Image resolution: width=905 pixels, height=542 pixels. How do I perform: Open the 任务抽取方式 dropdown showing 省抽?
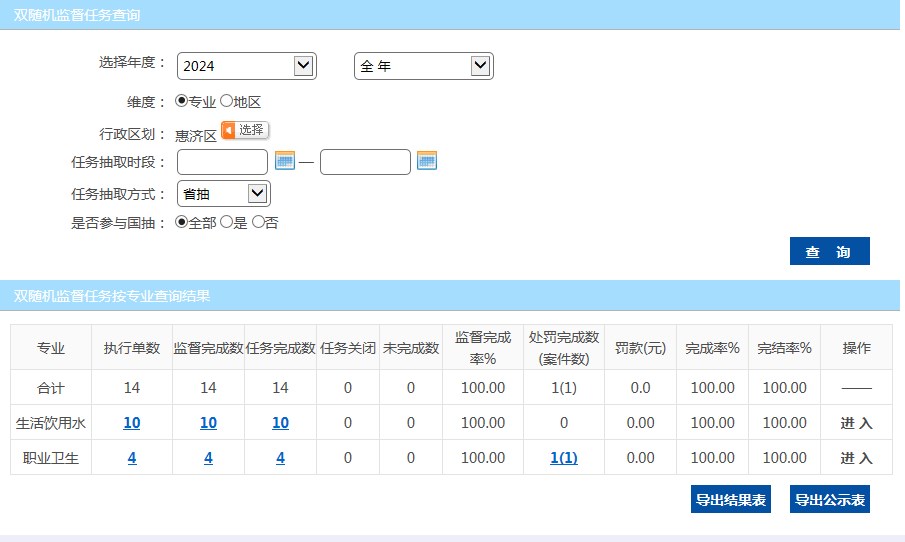(223, 194)
